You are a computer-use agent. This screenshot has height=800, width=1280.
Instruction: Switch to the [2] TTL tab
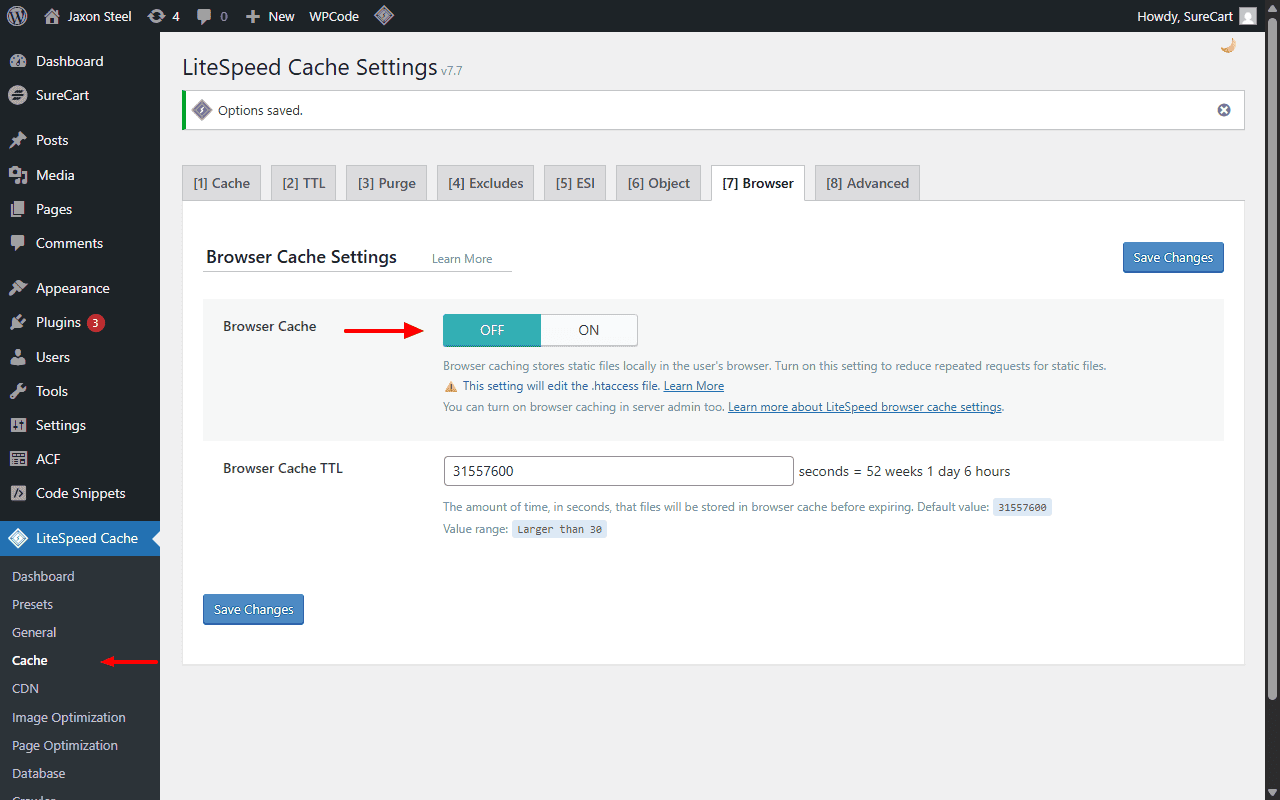(x=304, y=183)
